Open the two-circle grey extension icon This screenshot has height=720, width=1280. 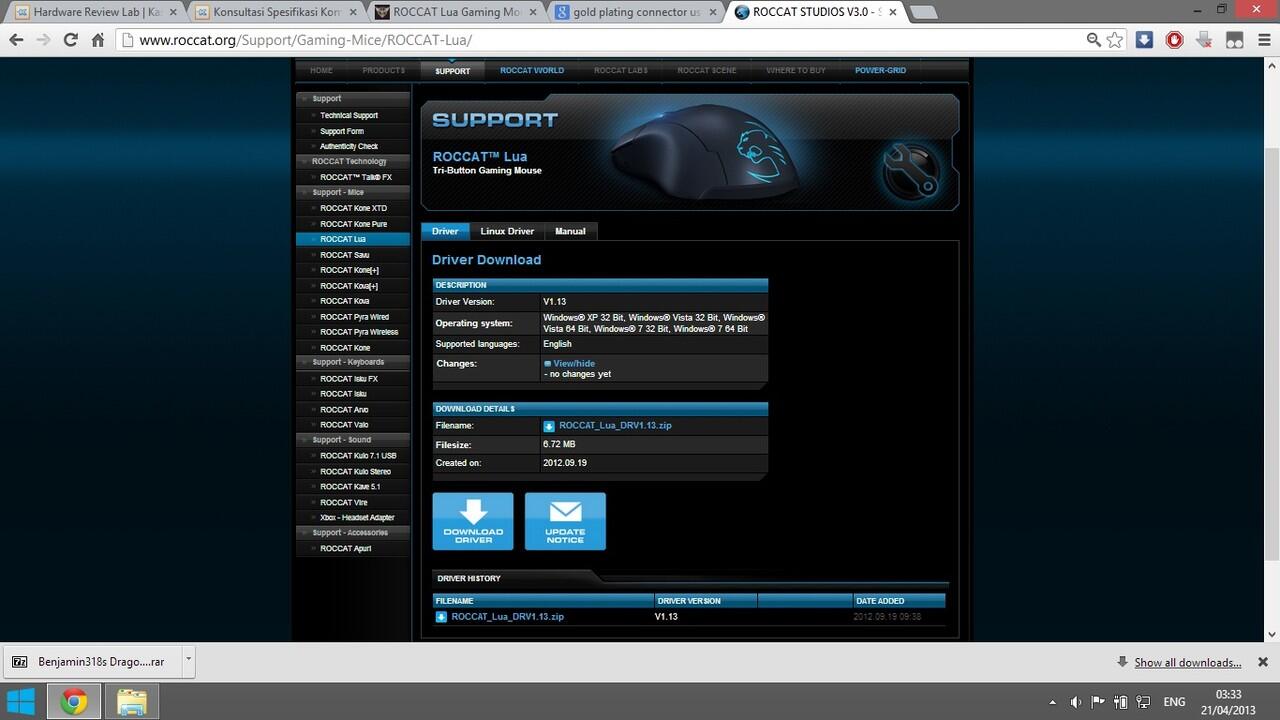[x=1235, y=40]
